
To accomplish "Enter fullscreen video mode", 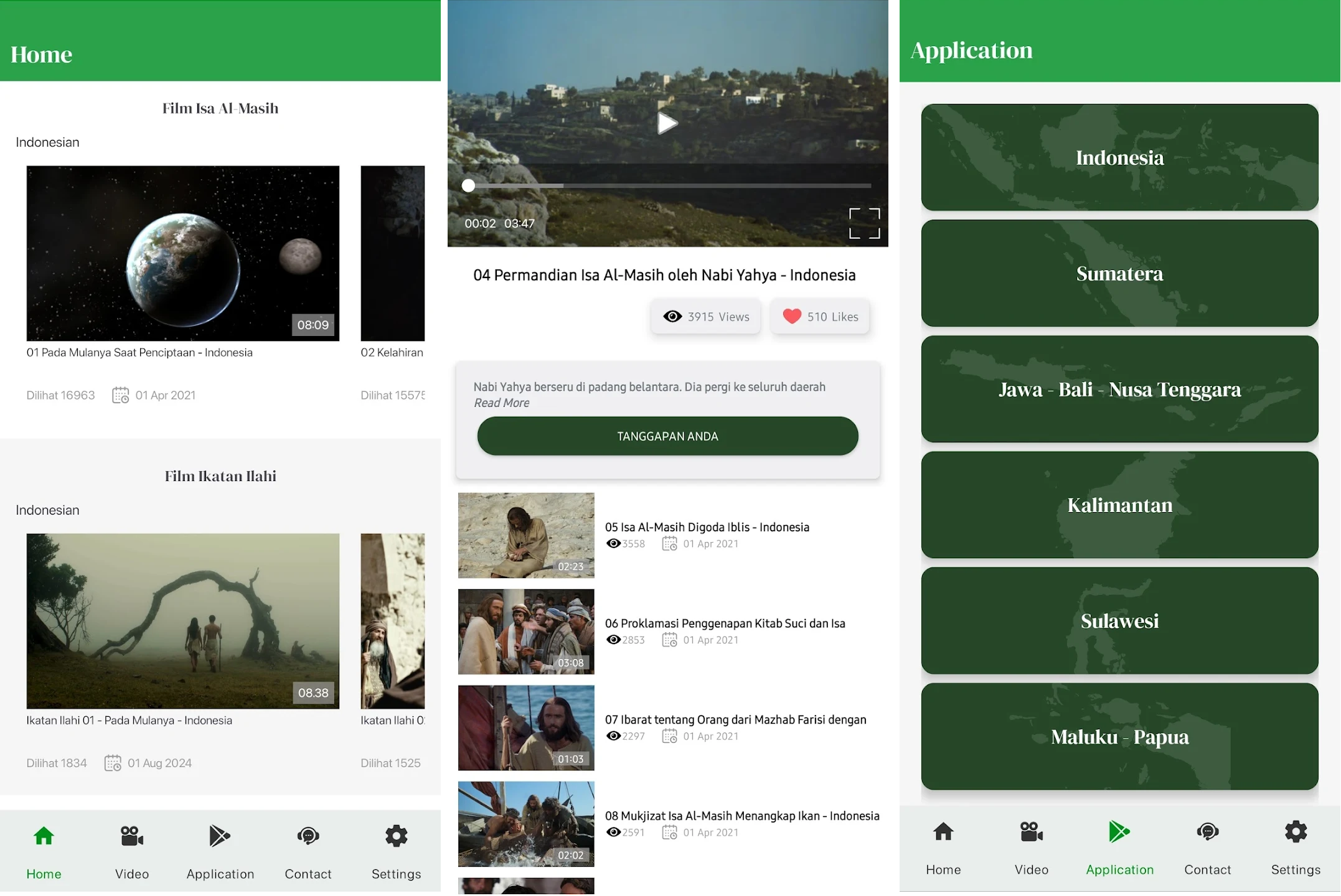I will coord(864,223).
